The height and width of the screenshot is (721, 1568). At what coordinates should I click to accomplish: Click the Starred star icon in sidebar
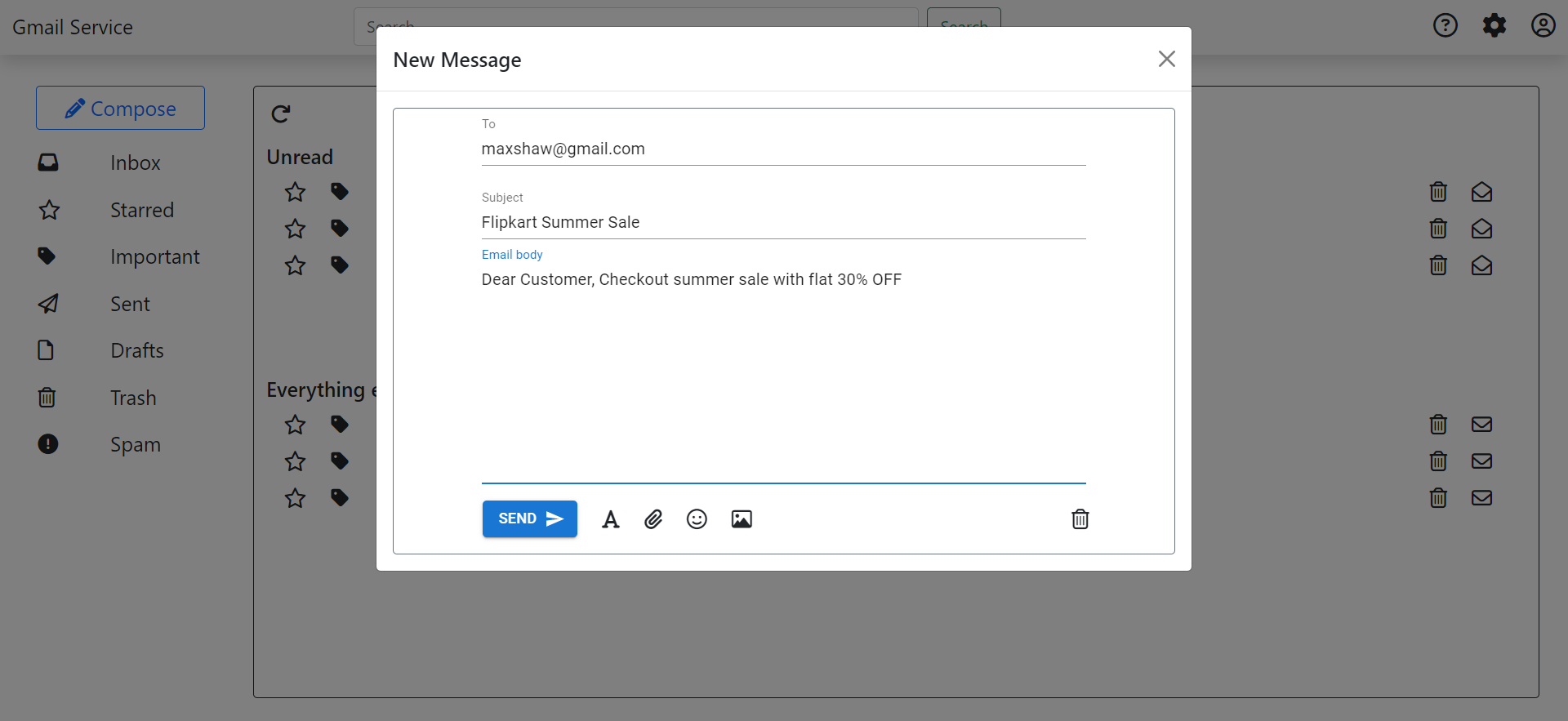coord(49,210)
